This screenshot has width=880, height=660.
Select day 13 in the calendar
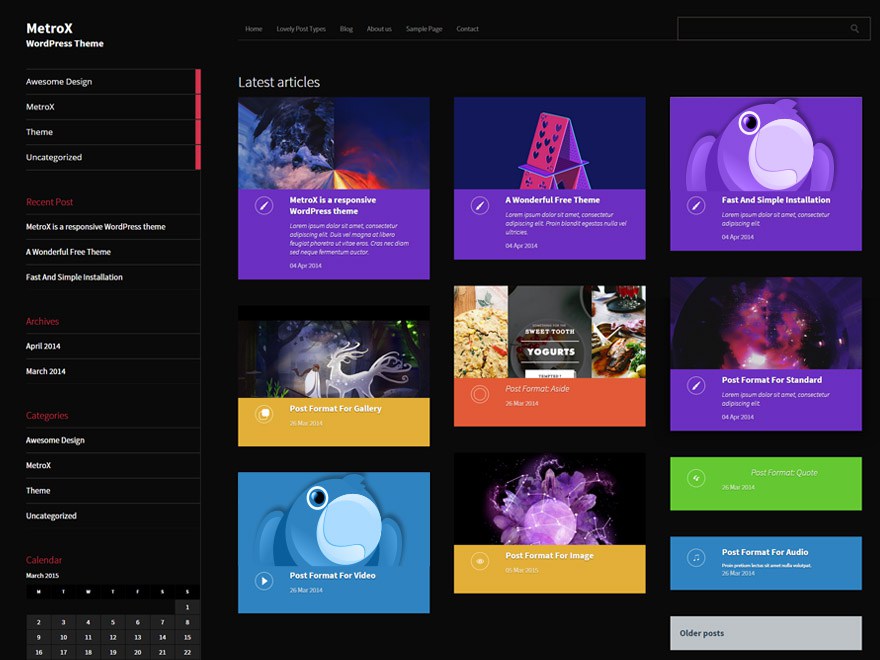pyautogui.click(x=138, y=637)
